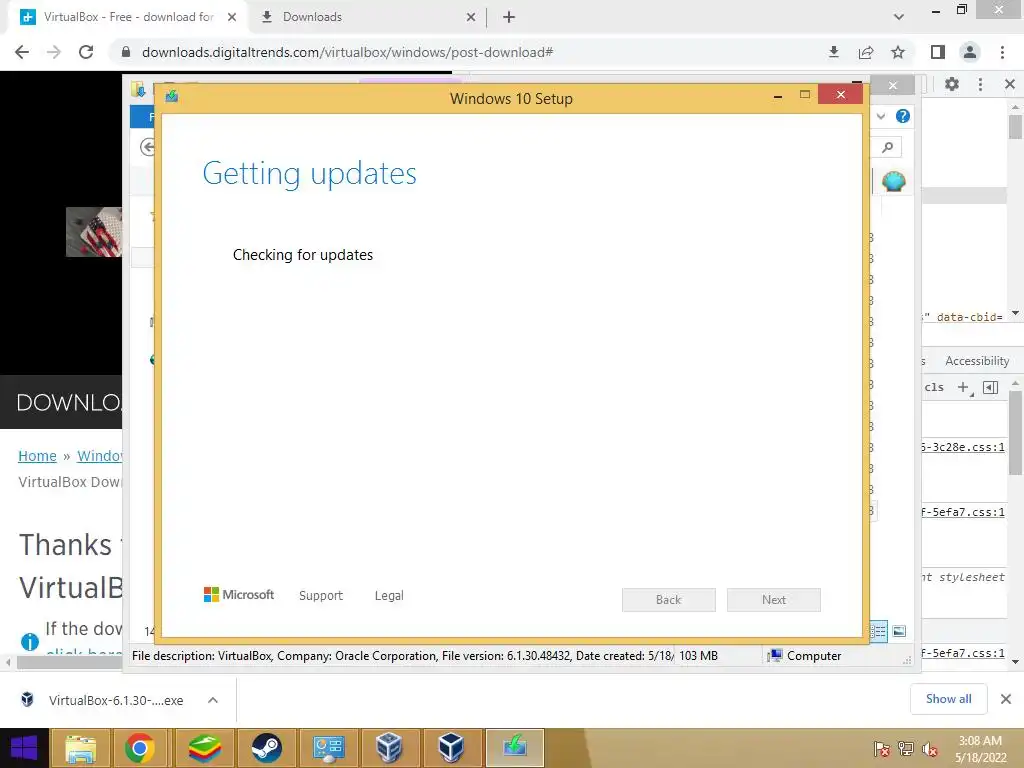This screenshot has width=1024, height=768.
Task: Click the Chrome address bar URL
Action: [347, 52]
